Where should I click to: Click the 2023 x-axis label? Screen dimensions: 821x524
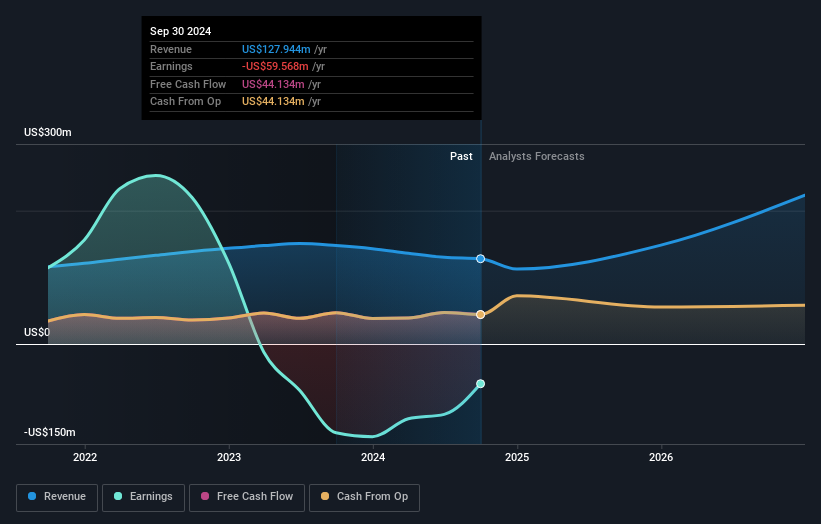[229, 458]
